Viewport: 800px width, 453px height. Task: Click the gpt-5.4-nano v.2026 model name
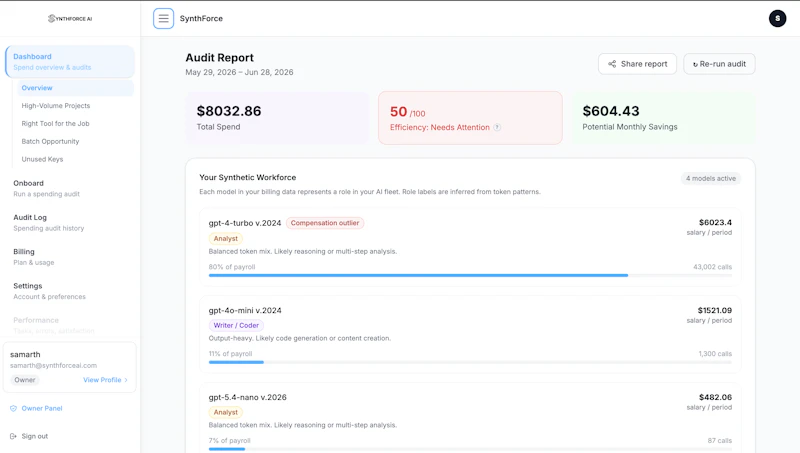(x=247, y=397)
